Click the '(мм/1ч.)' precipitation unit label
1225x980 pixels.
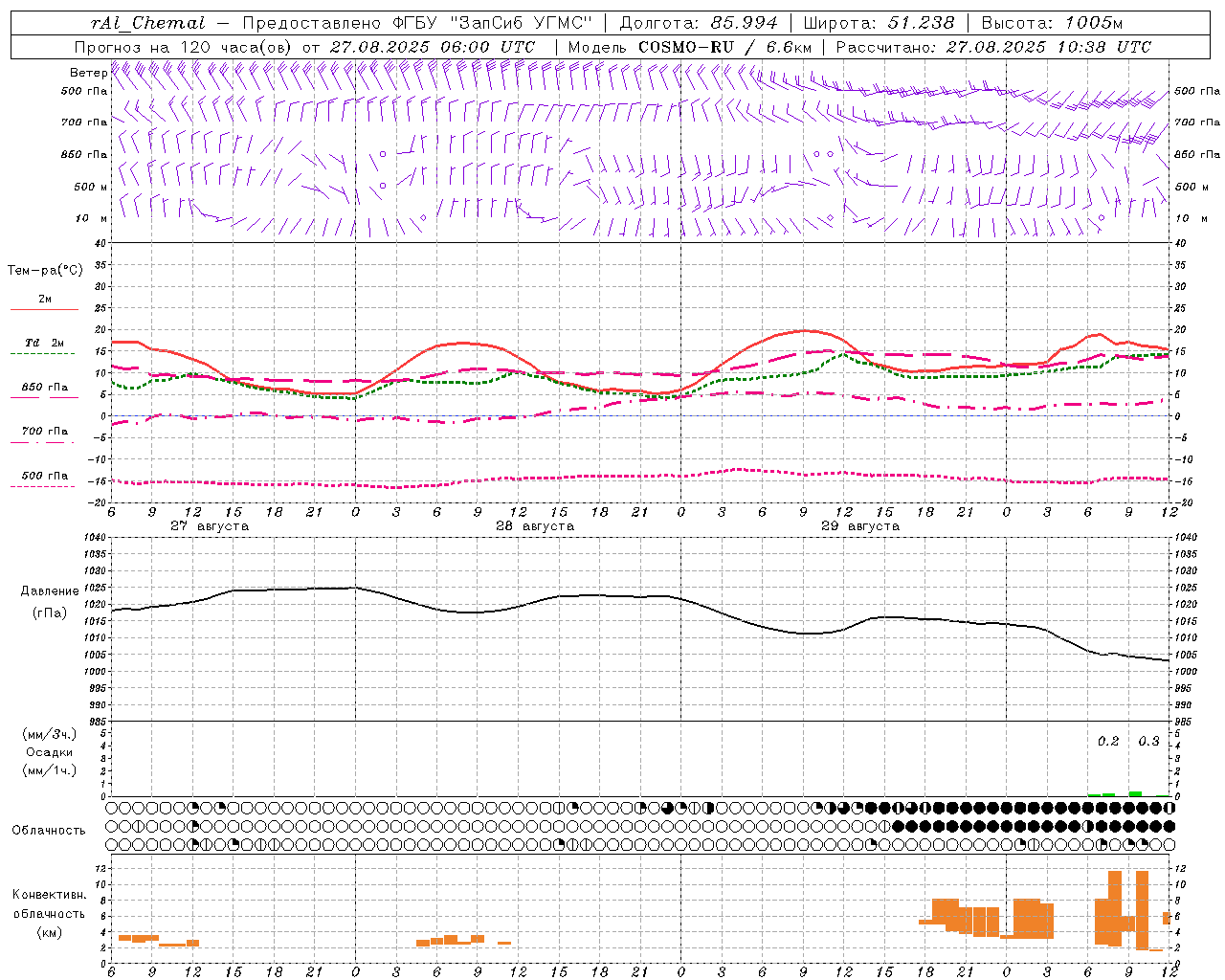[50, 770]
